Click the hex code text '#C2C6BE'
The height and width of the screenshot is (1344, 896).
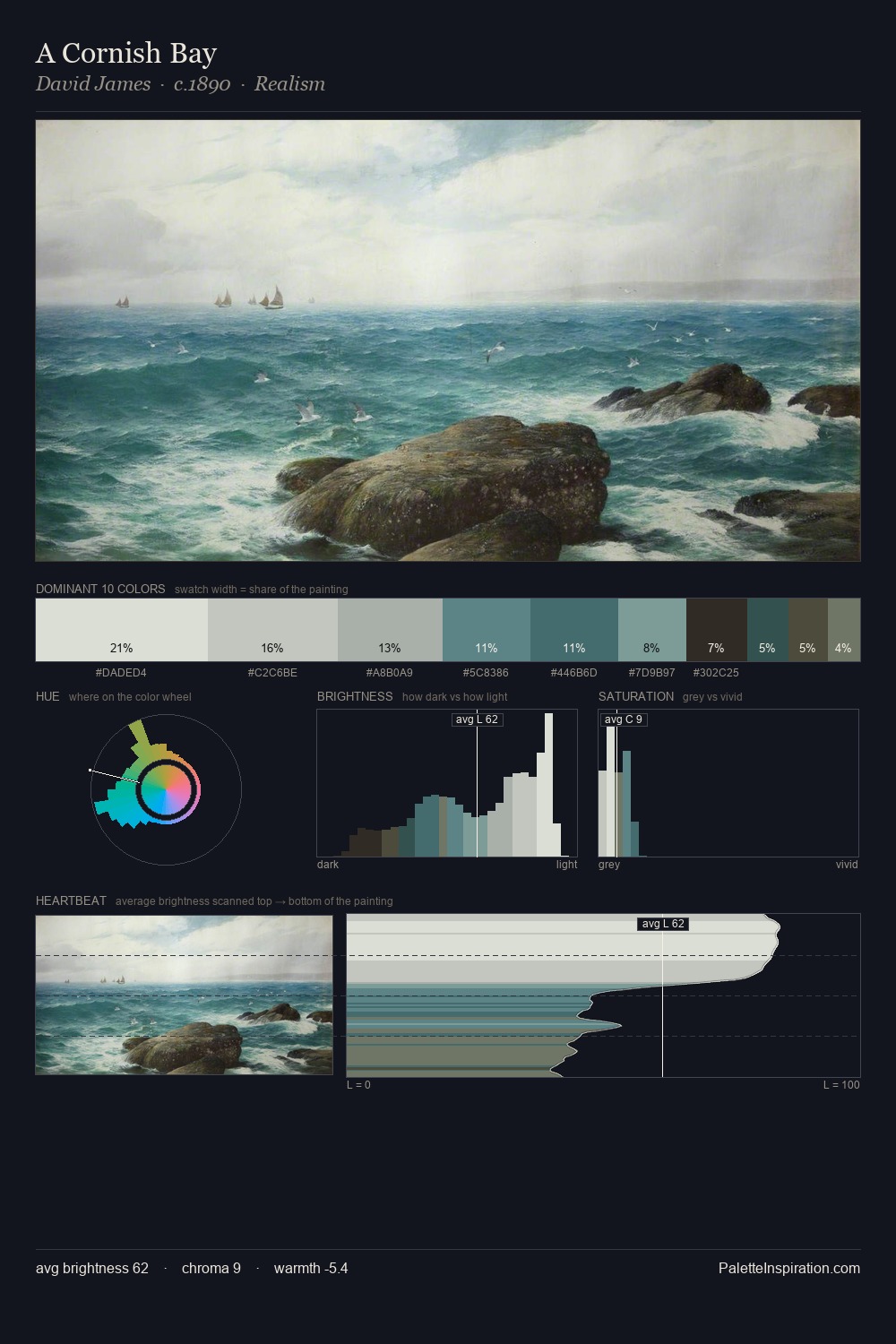(x=272, y=672)
